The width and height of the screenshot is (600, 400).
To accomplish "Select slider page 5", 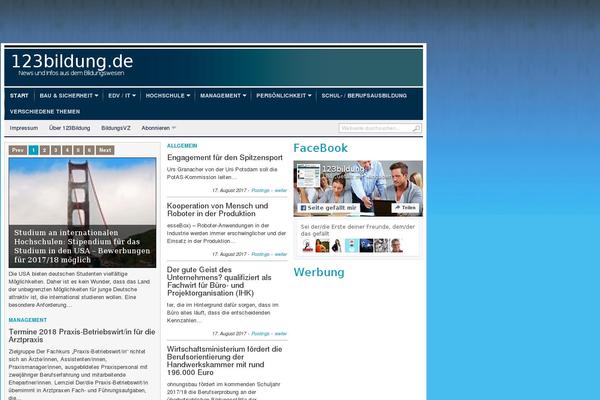I will [x=78, y=150].
